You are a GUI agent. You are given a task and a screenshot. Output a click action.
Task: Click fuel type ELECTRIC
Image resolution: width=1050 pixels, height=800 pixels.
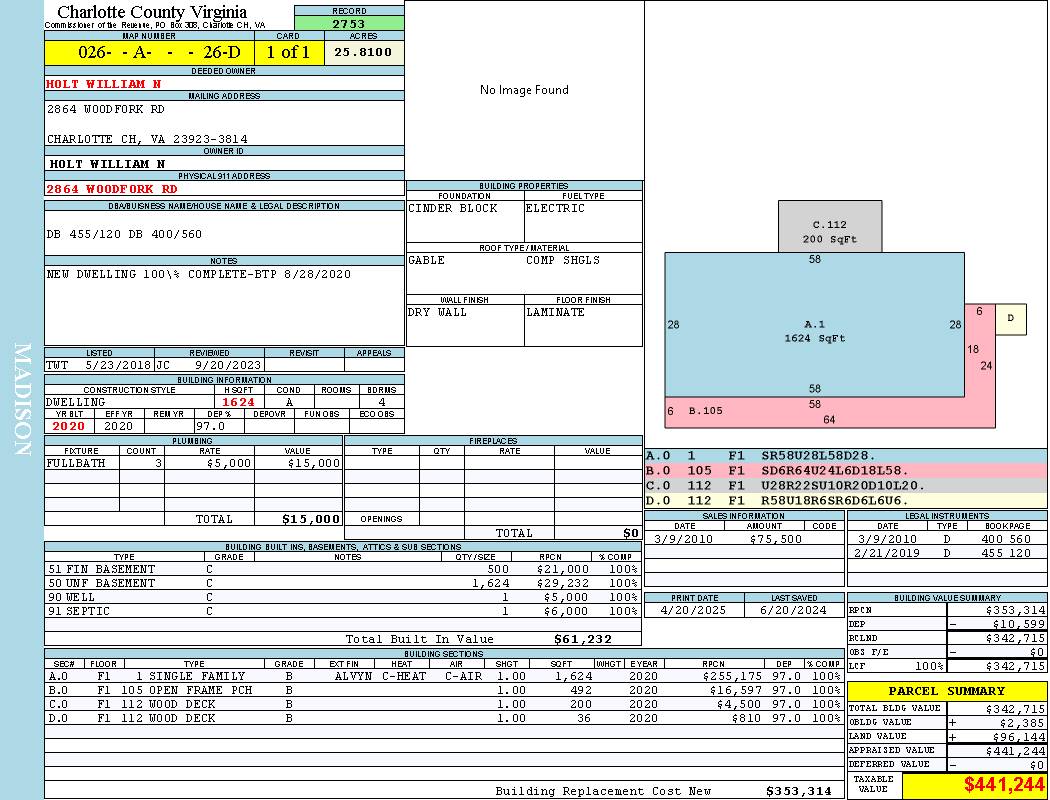(x=555, y=208)
